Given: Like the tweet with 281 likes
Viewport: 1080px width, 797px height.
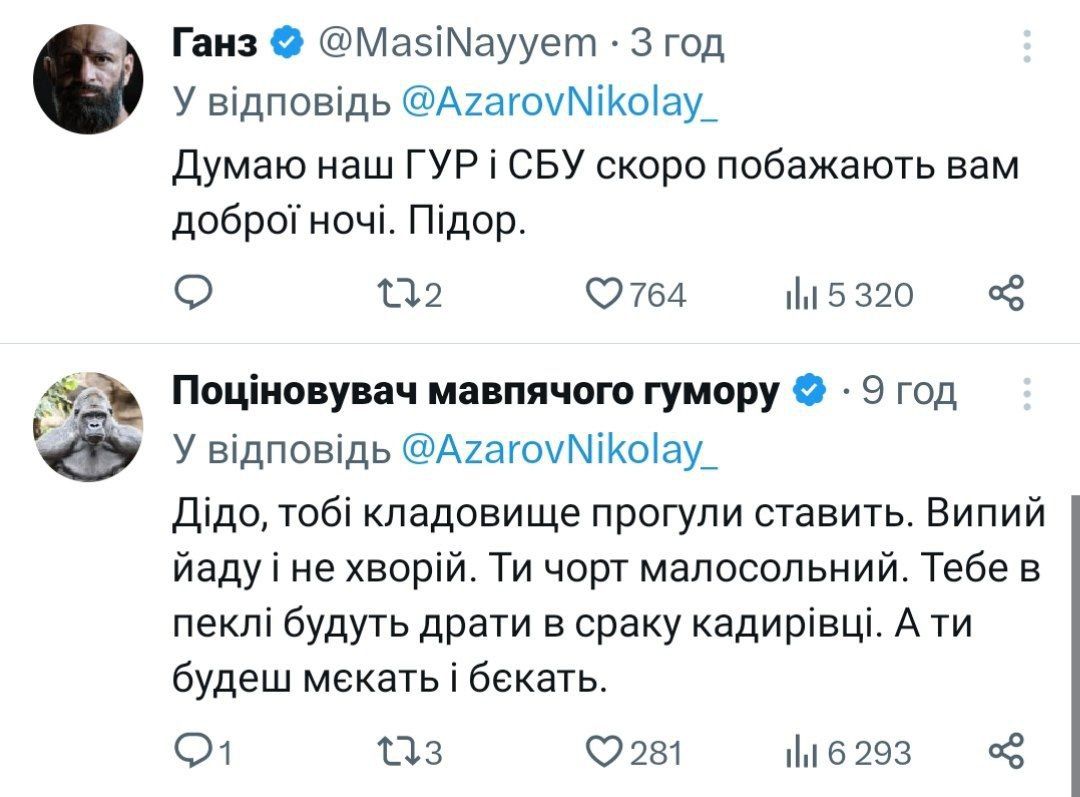Looking at the screenshot, I should click(x=607, y=751).
